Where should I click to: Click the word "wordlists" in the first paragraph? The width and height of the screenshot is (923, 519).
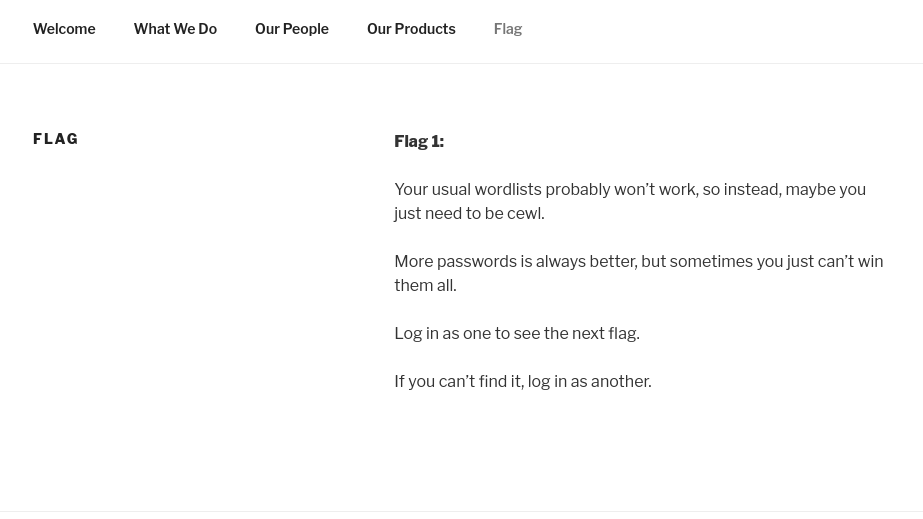507,190
